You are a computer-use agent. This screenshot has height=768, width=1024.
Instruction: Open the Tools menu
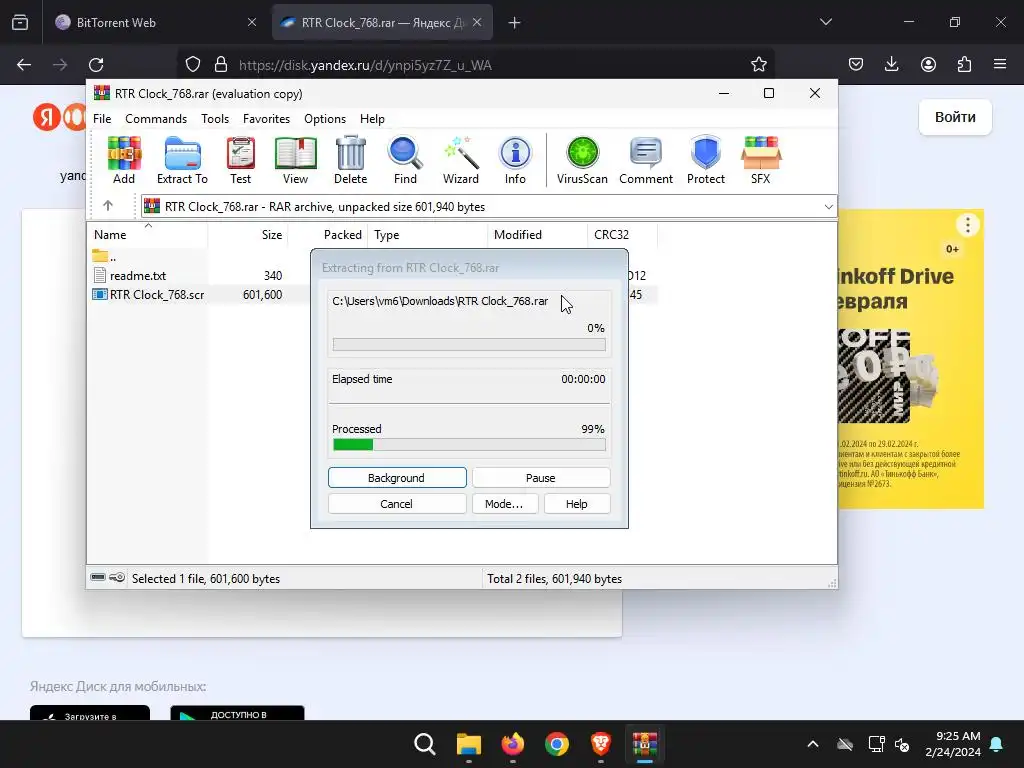pyautogui.click(x=215, y=119)
